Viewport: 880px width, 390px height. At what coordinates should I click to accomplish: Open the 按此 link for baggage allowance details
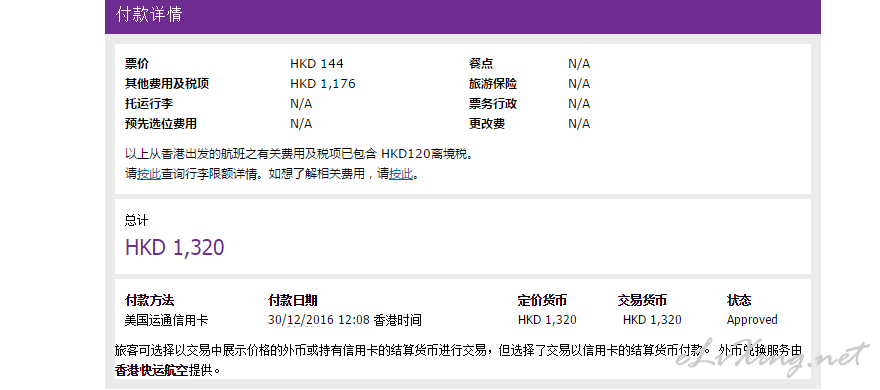coord(149,174)
